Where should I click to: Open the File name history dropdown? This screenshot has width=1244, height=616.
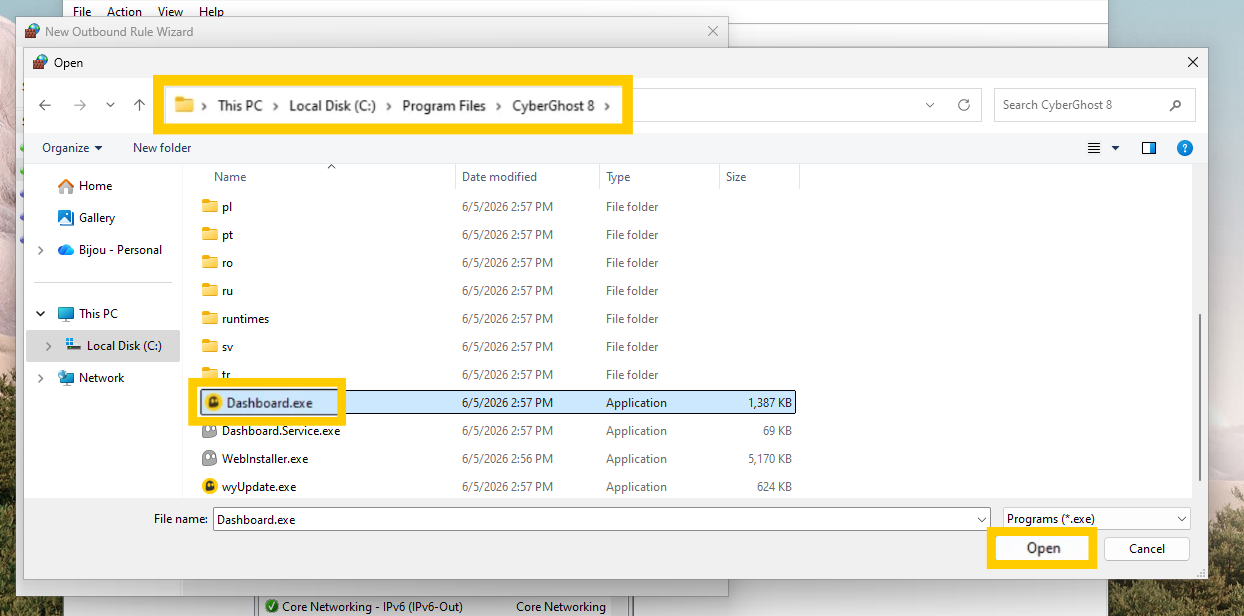click(x=981, y=519)
